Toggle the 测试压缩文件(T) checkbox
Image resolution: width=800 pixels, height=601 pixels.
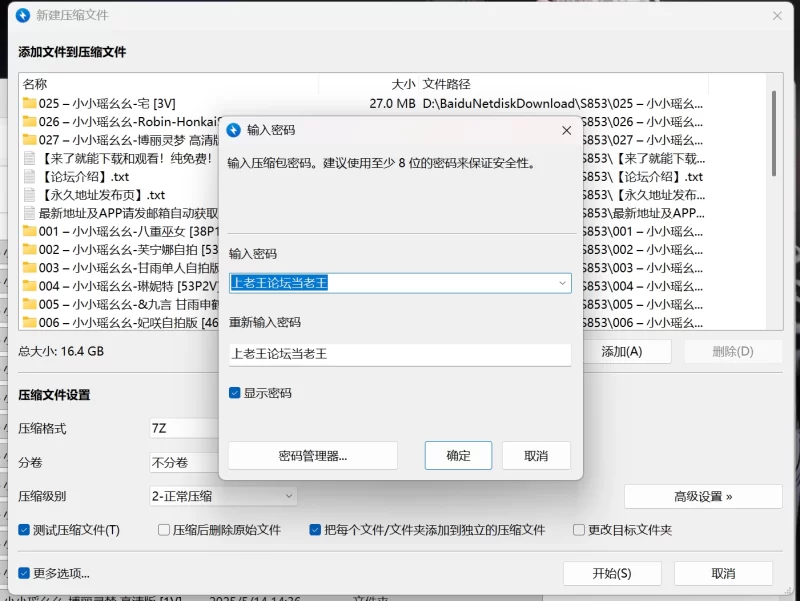[x=25, y=530]
